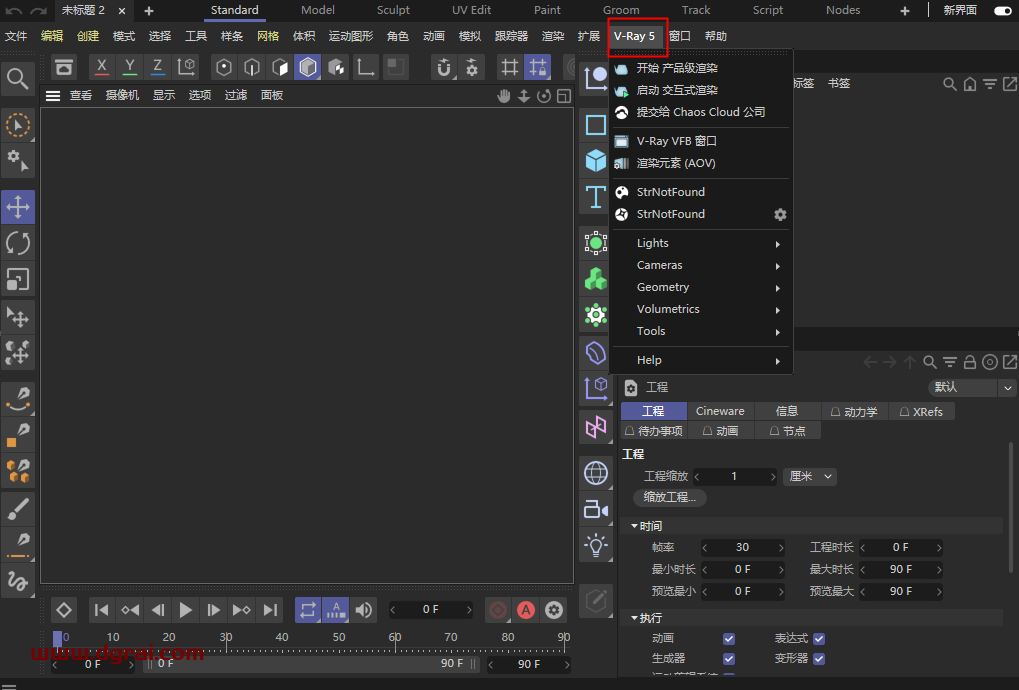Open the V-Ray 5 menu
Viewport: 1019px width, 690px height.
tap(635, 36)
